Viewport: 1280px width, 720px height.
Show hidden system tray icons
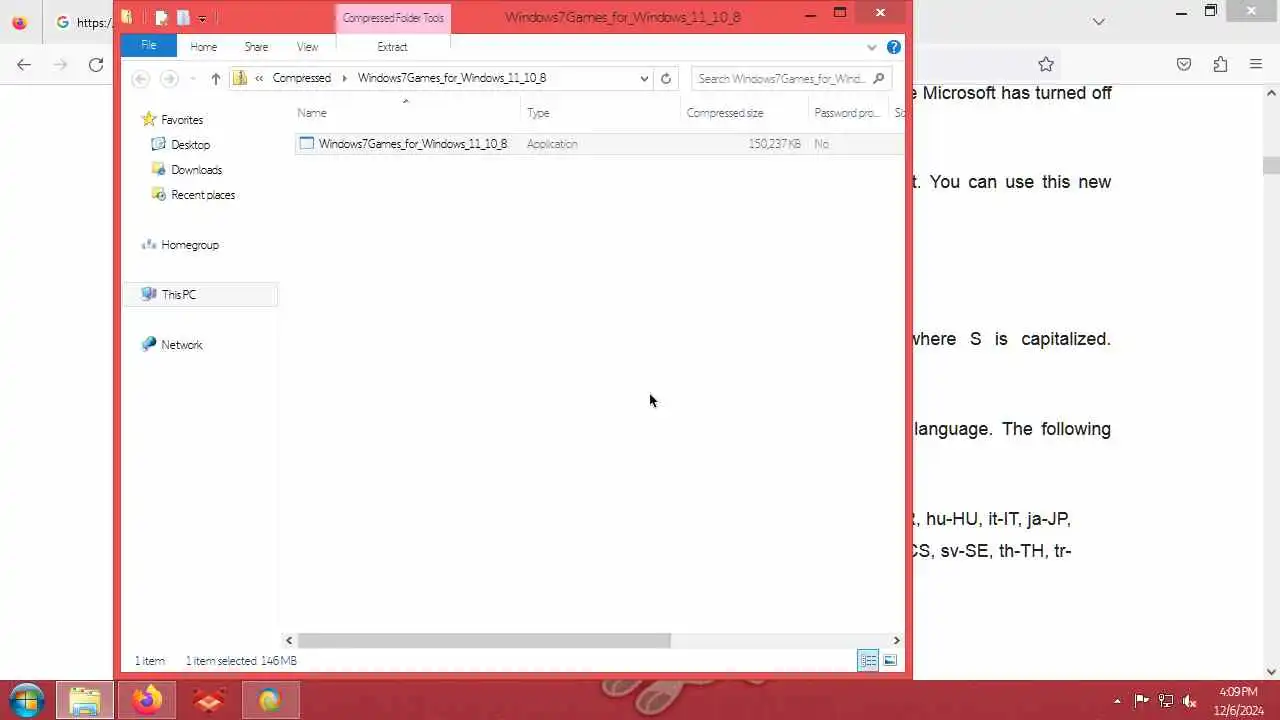tap(1118, 701)
